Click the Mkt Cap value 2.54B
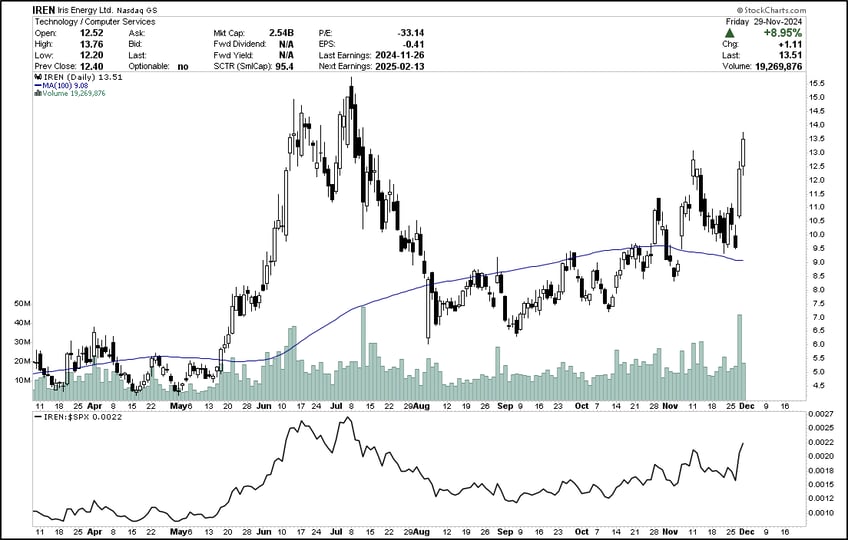This screenshot has height=540, width=848. (x=281, y=33)
